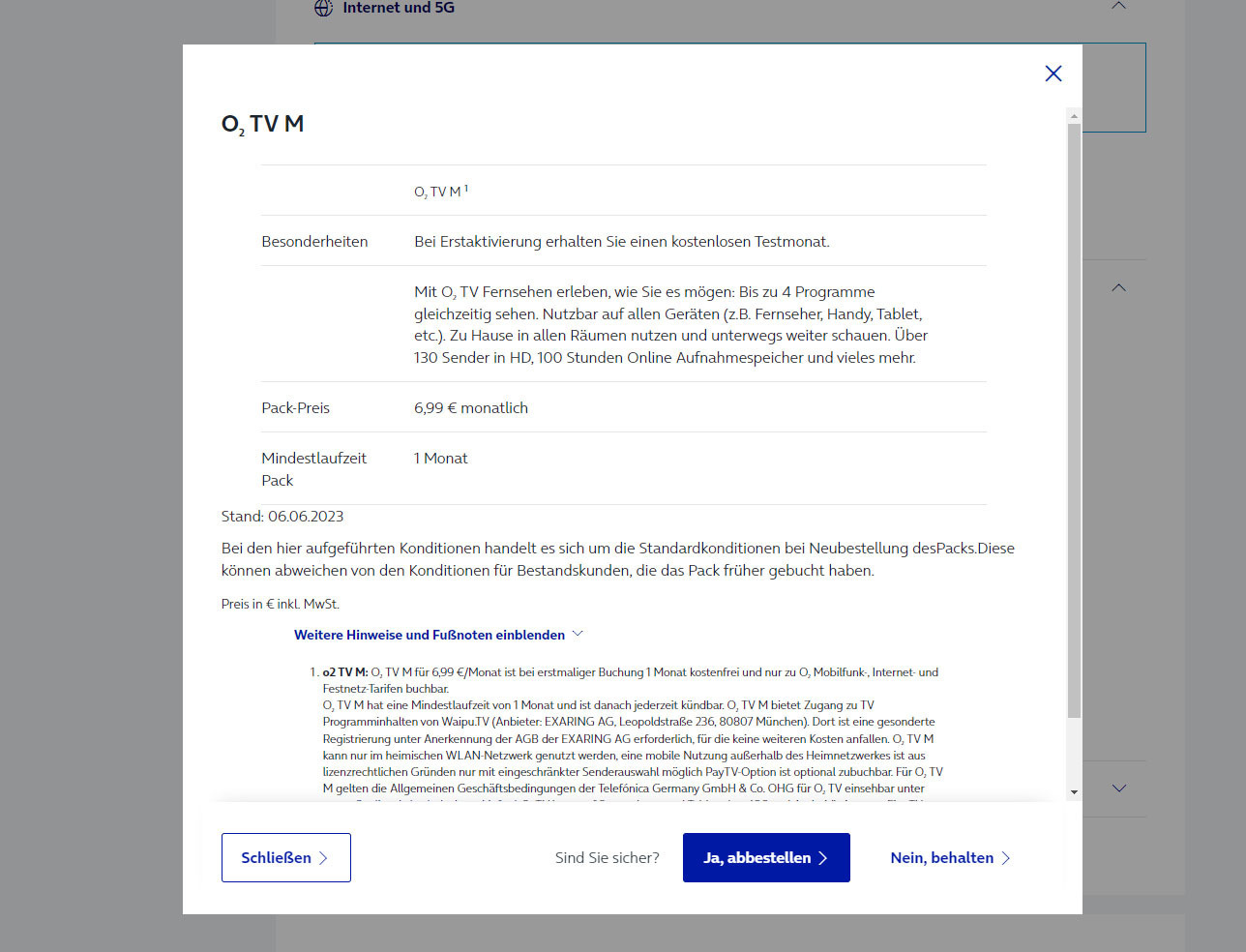
Task: Select the price 6,99 € monatlich
Action: click(x=471, y=408)
